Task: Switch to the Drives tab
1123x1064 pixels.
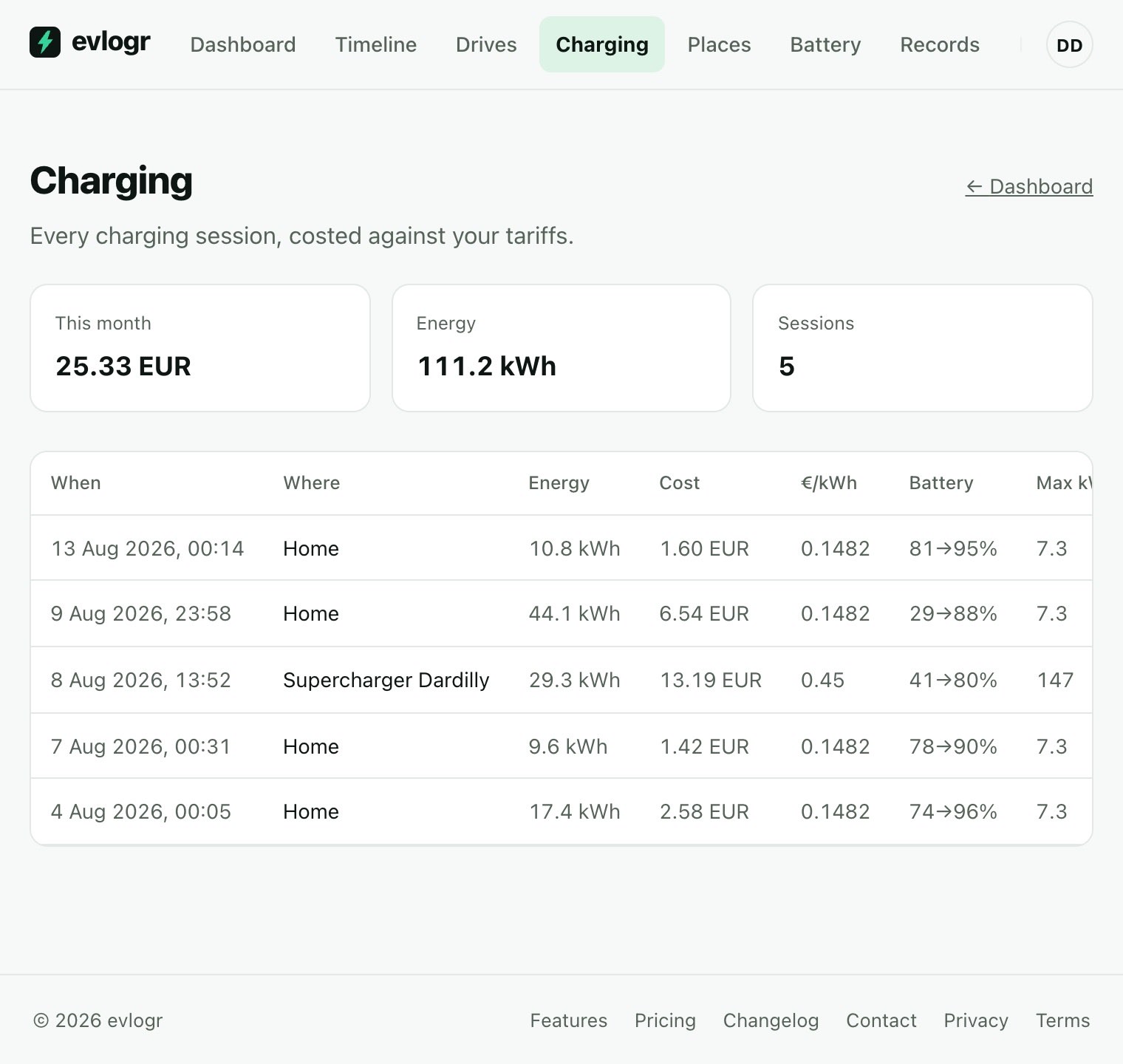Action: point(486,44)
